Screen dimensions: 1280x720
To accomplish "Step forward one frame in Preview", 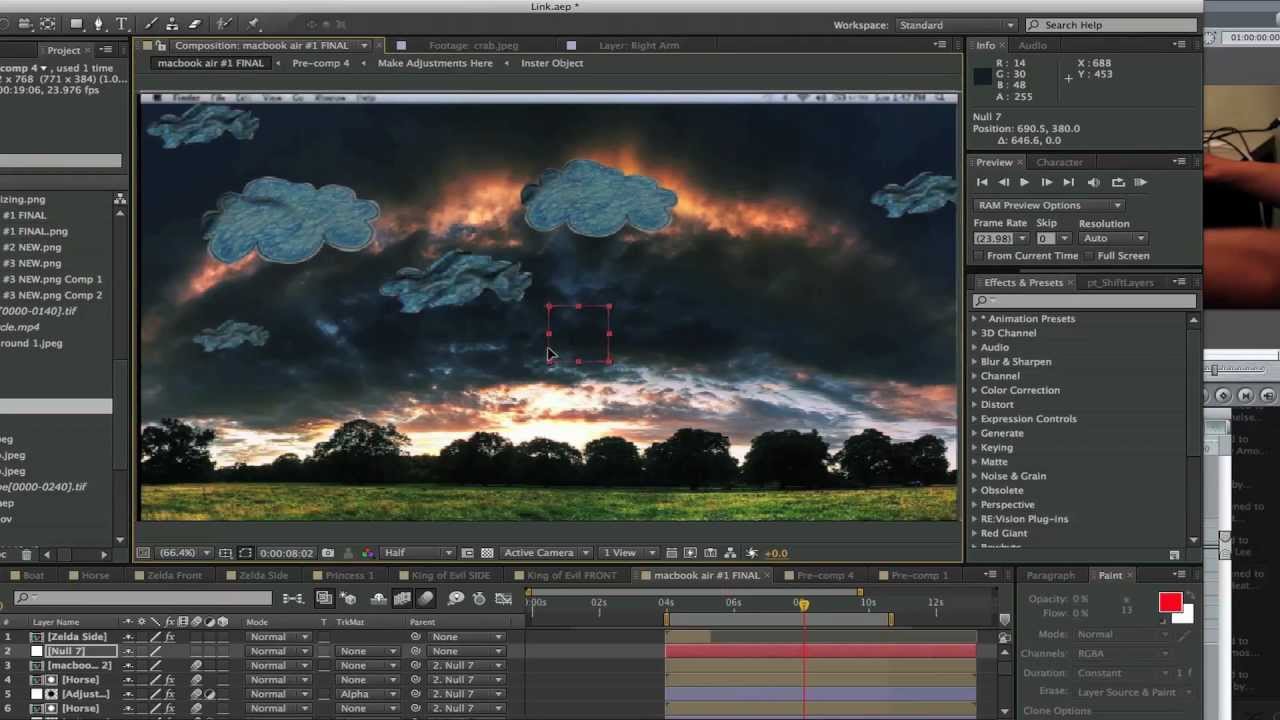I will coord(1046,182).
